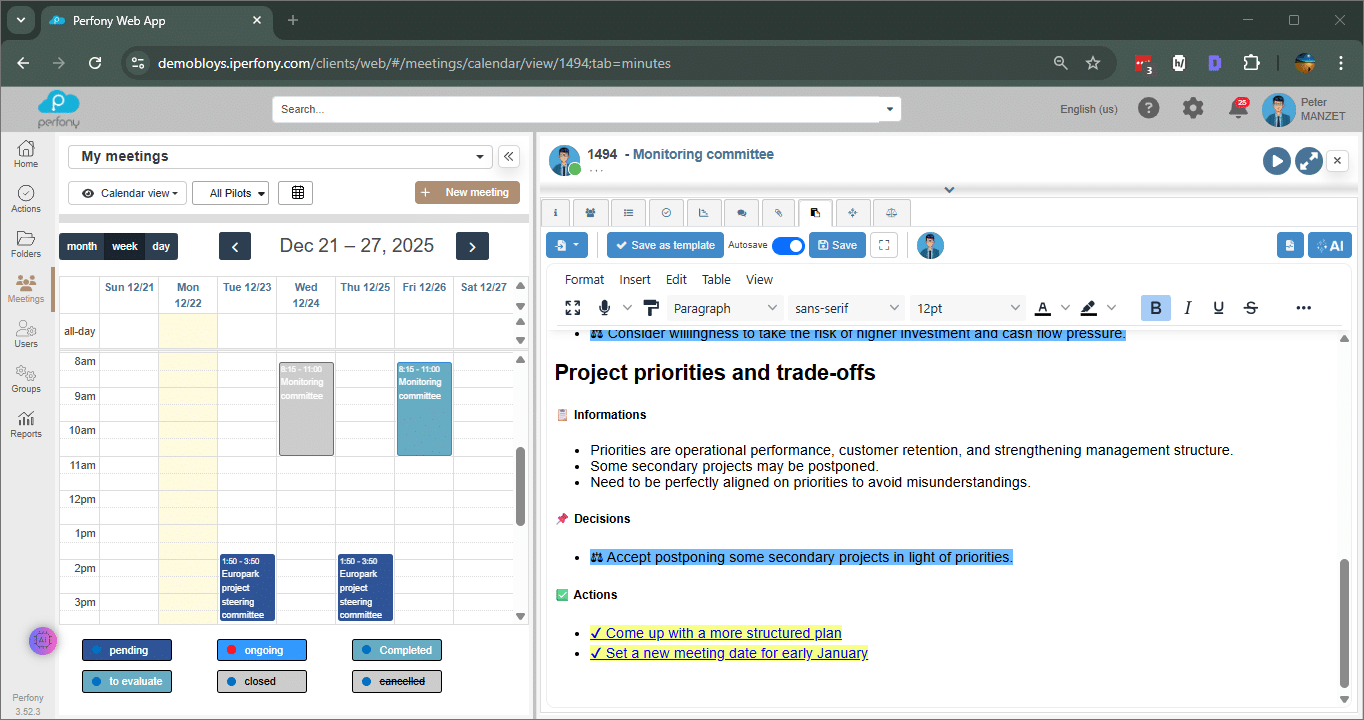Expand the 12pt font size dropdown

point(968,308)
